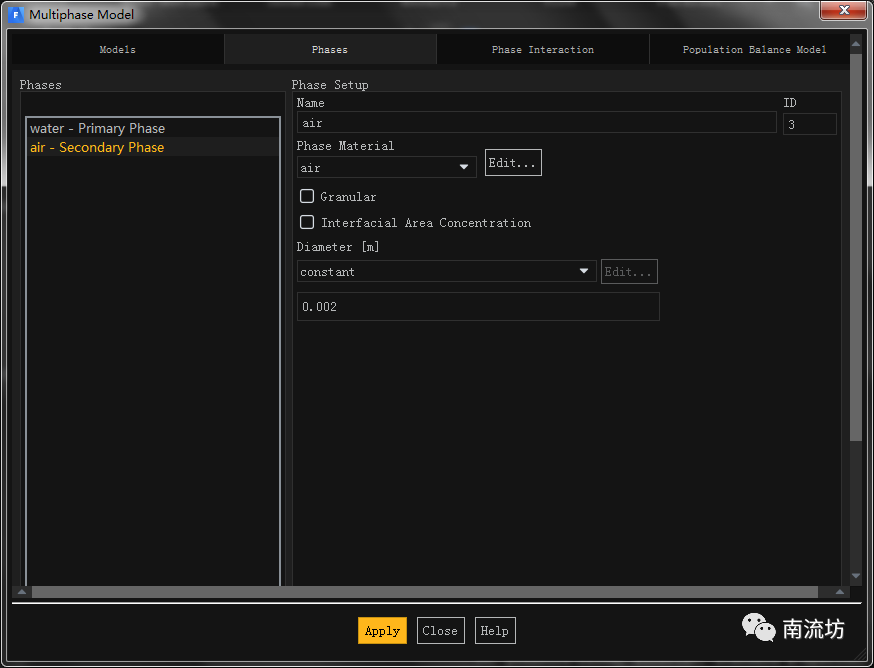
Task: Open the Phase Material dropdown
Action: (386, 168)
